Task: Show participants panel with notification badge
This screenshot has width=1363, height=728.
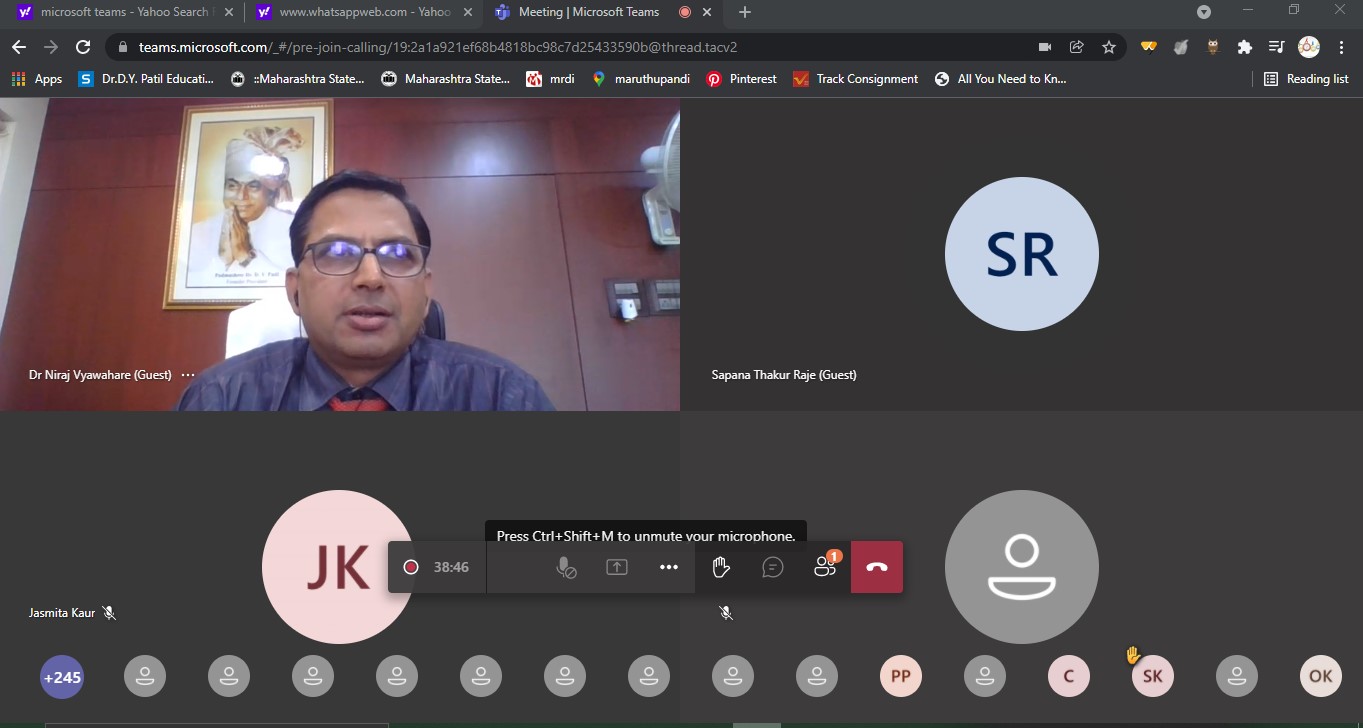Action: tap(826, 565)
